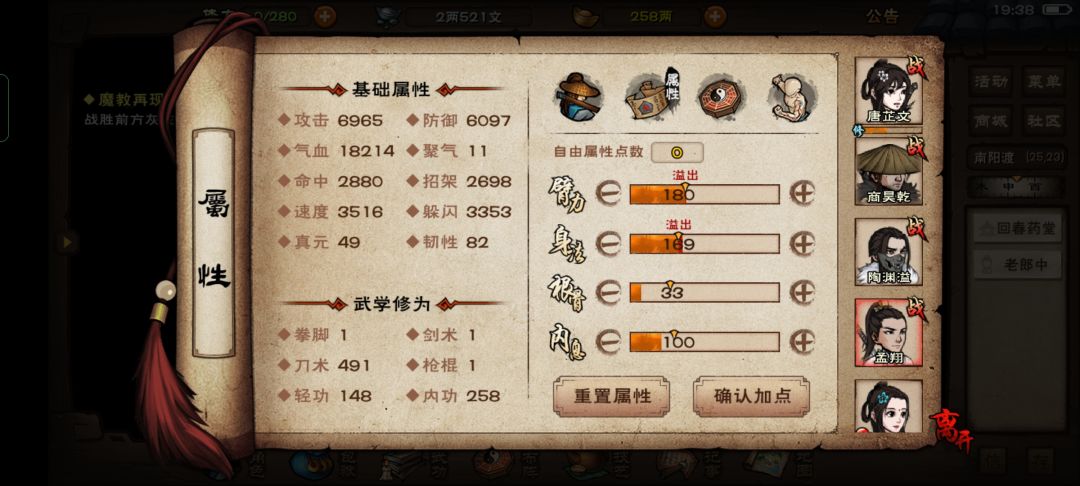Select the 孟翔 character portrait
The image size is (1080, 486).
coord(889,332)
